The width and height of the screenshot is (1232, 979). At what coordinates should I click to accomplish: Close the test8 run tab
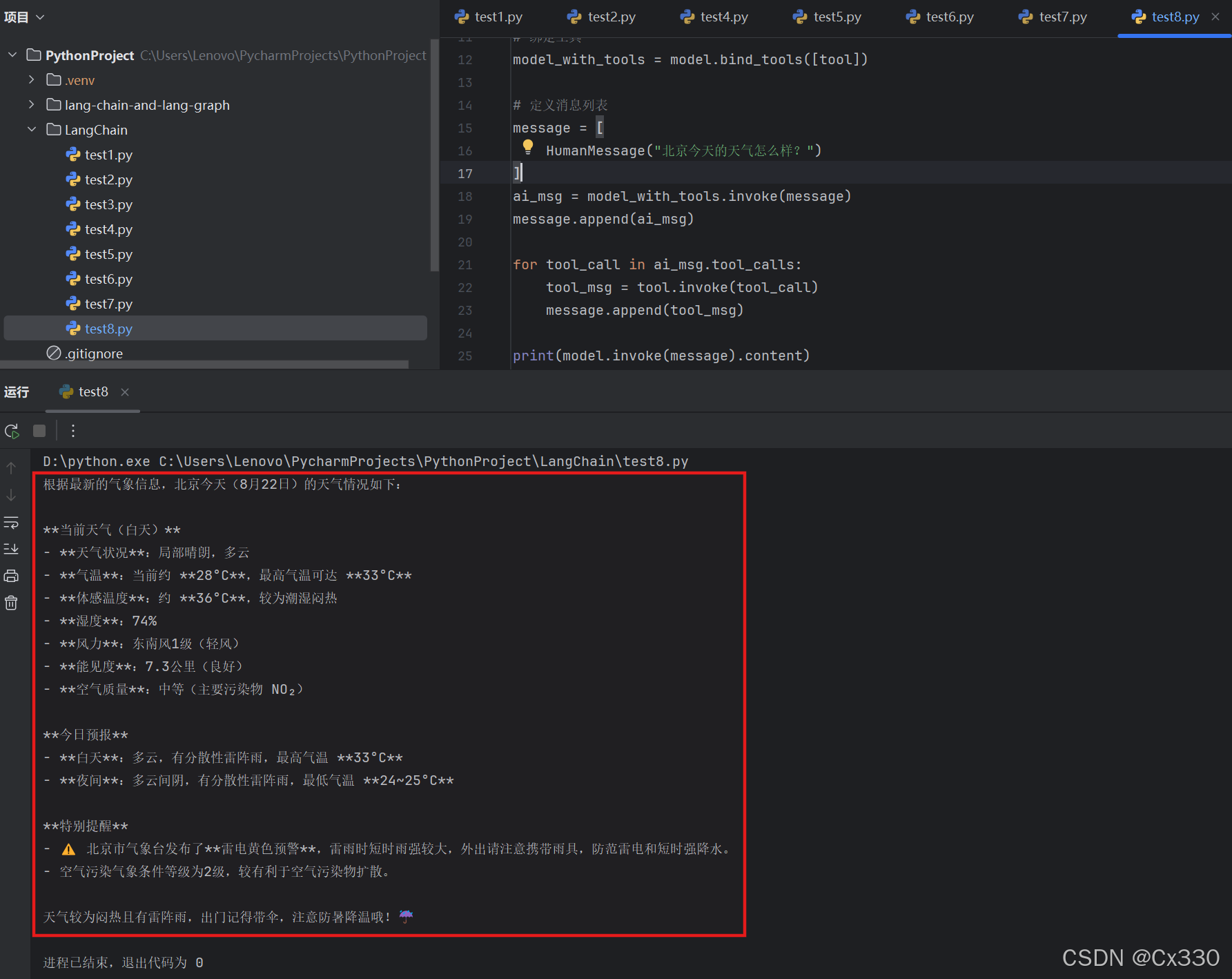pos(125,391)
